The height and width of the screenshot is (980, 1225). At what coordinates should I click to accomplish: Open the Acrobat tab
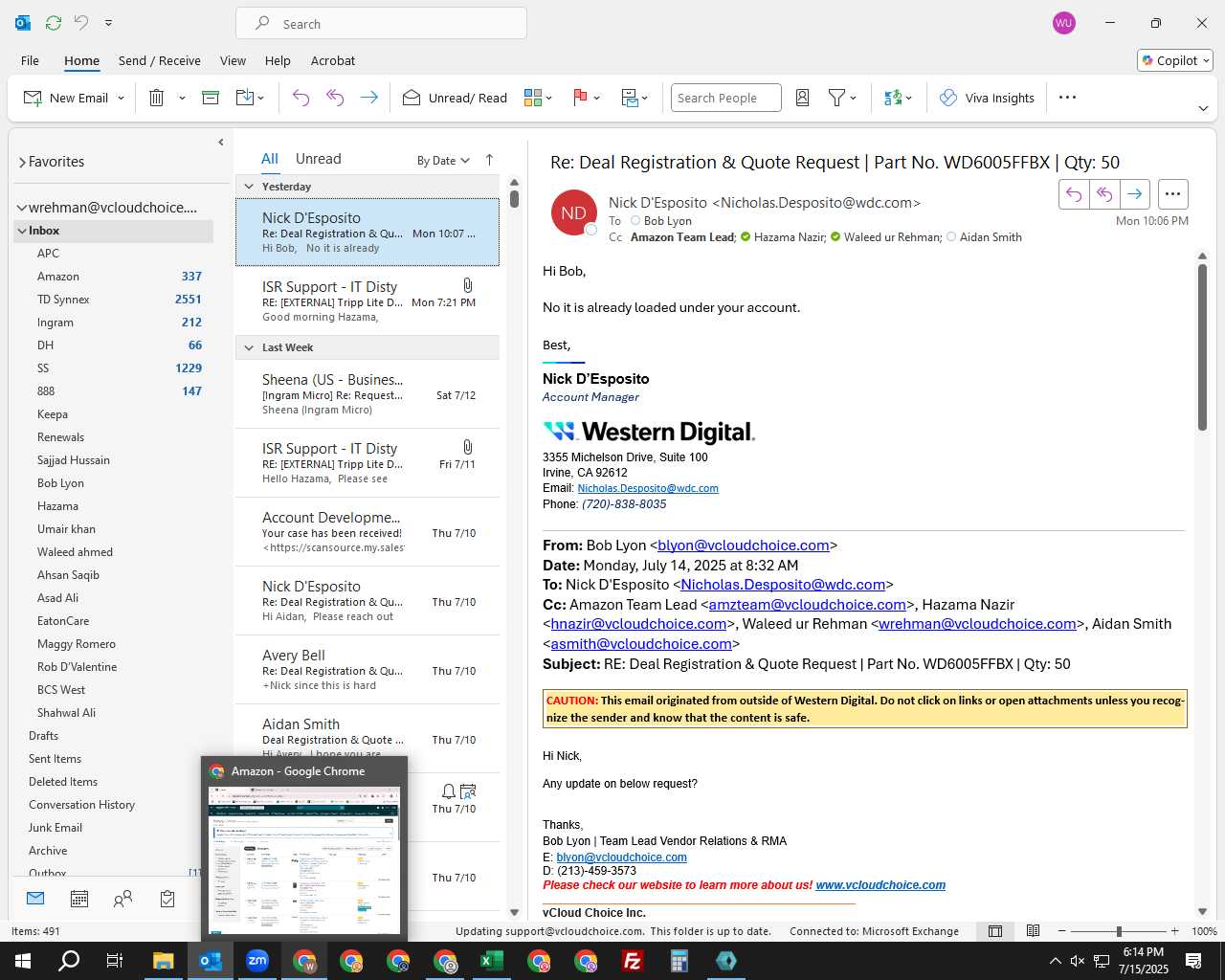[333, 60]
